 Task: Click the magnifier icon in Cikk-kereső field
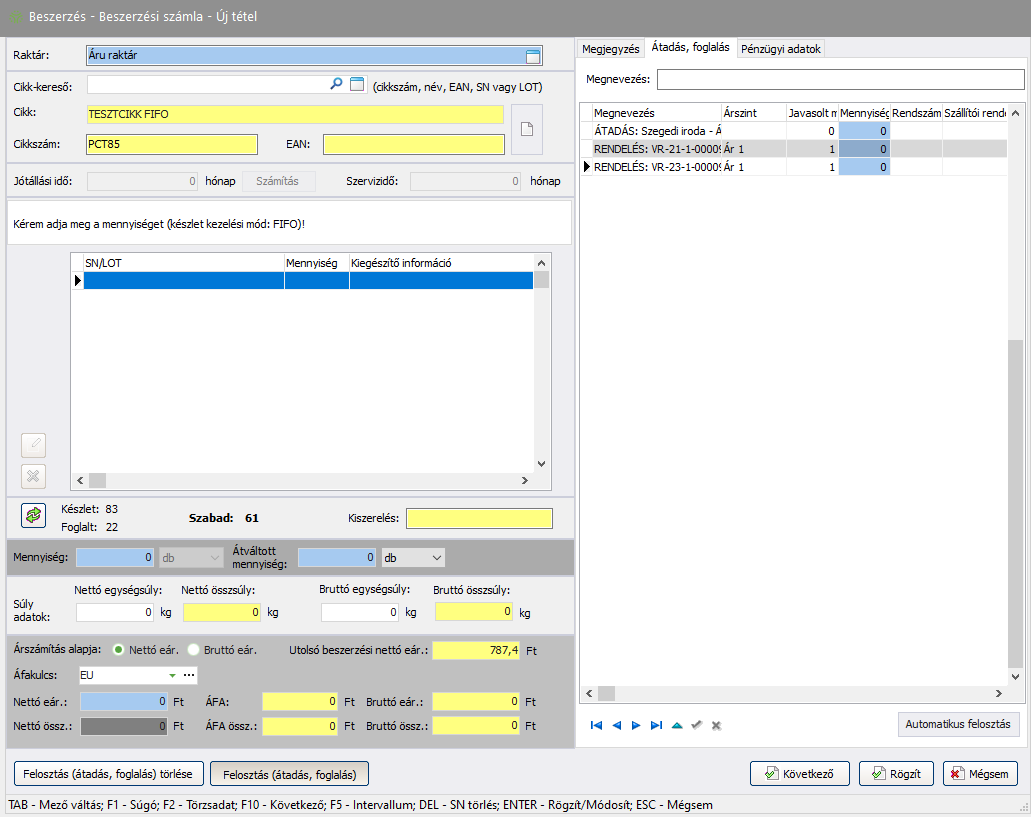coord(336,85)
